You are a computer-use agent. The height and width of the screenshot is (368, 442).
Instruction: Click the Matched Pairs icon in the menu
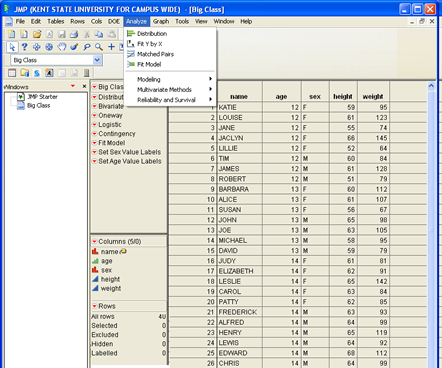(131, 54)
